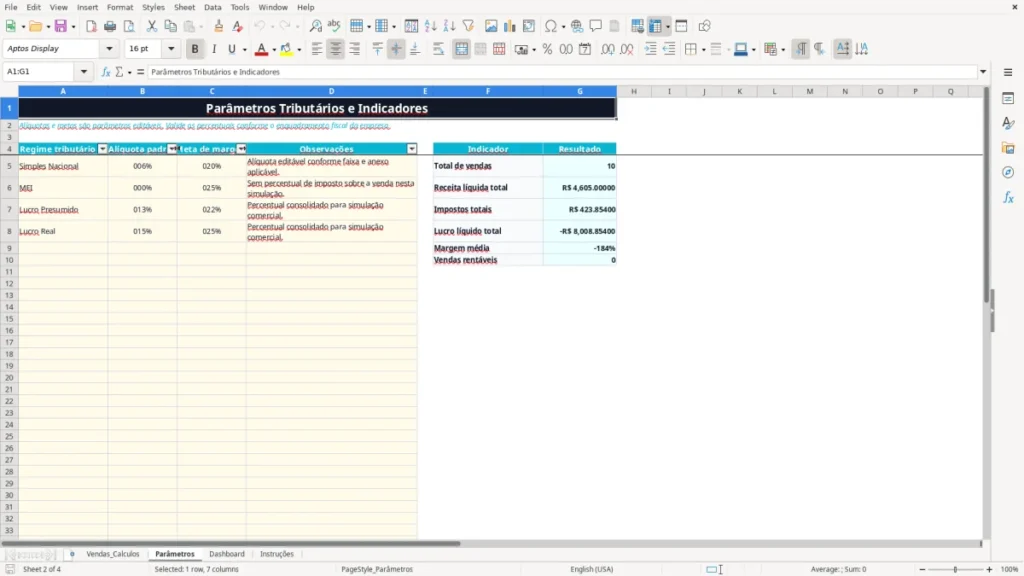Open the Gallery panel in the sidebar
This screenshot has height=576, width=1024.
(x=1008, y=148)
